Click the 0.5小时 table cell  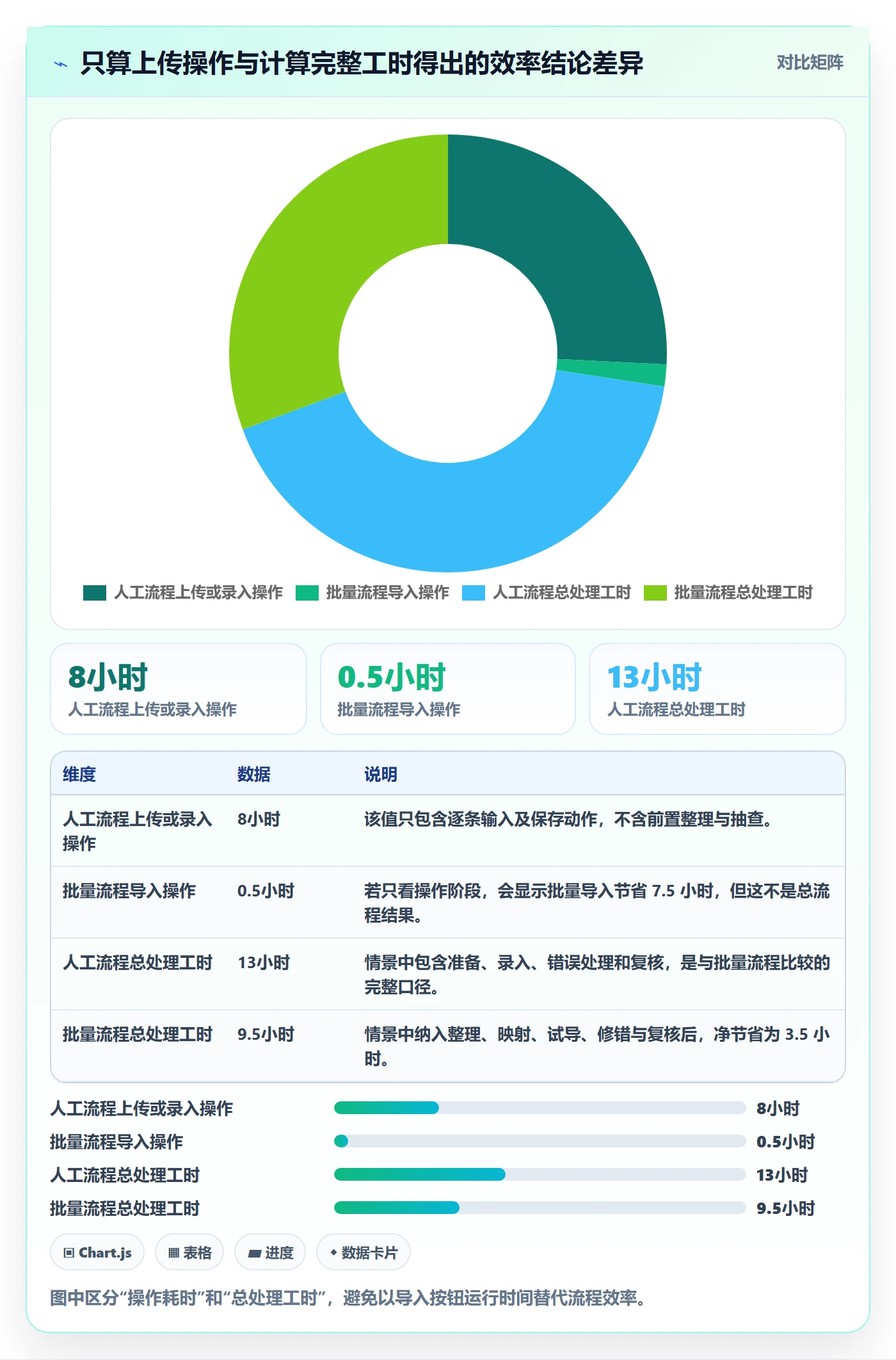point(266,891)
